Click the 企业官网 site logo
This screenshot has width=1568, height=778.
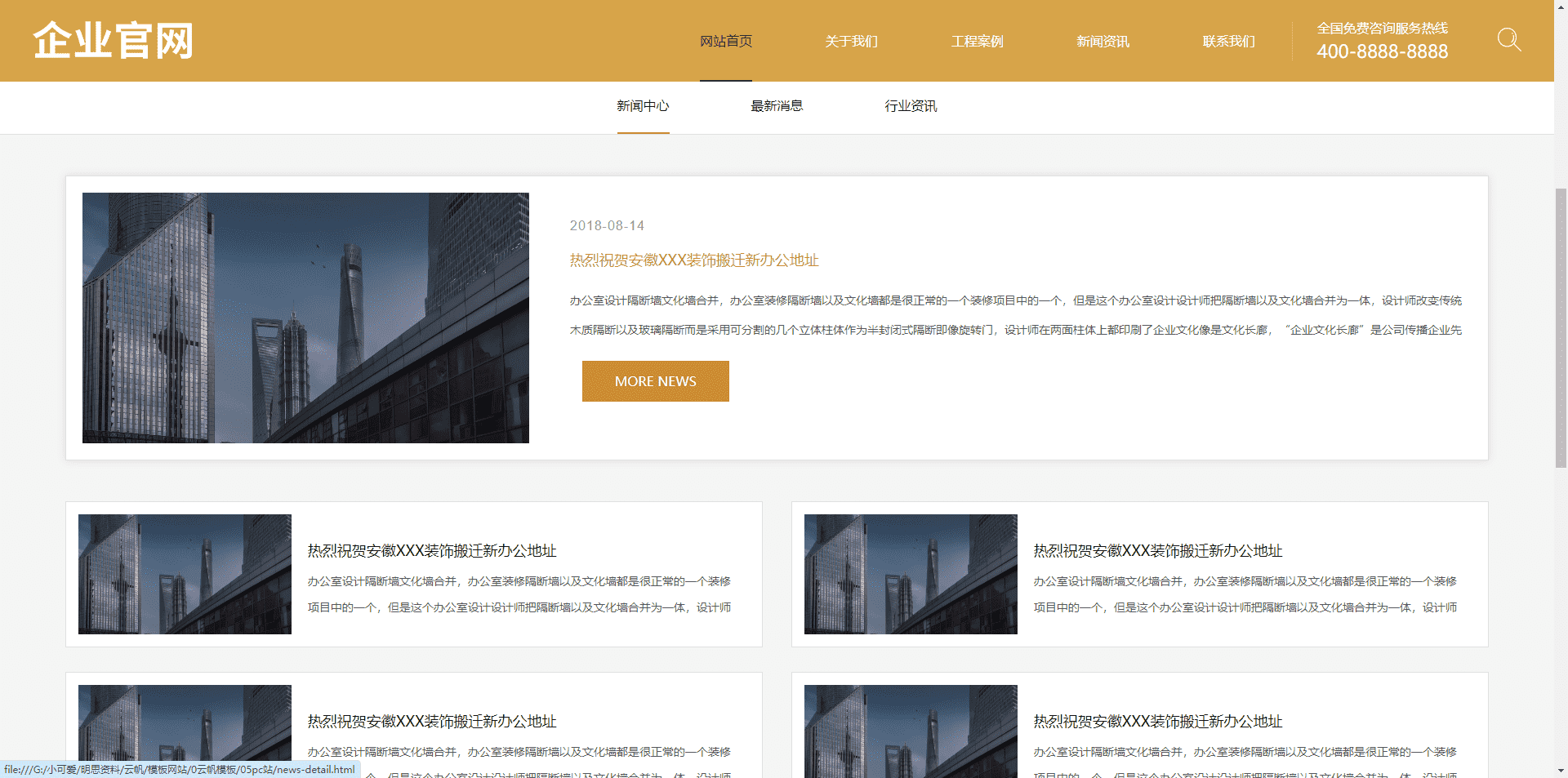coord(113,41)
